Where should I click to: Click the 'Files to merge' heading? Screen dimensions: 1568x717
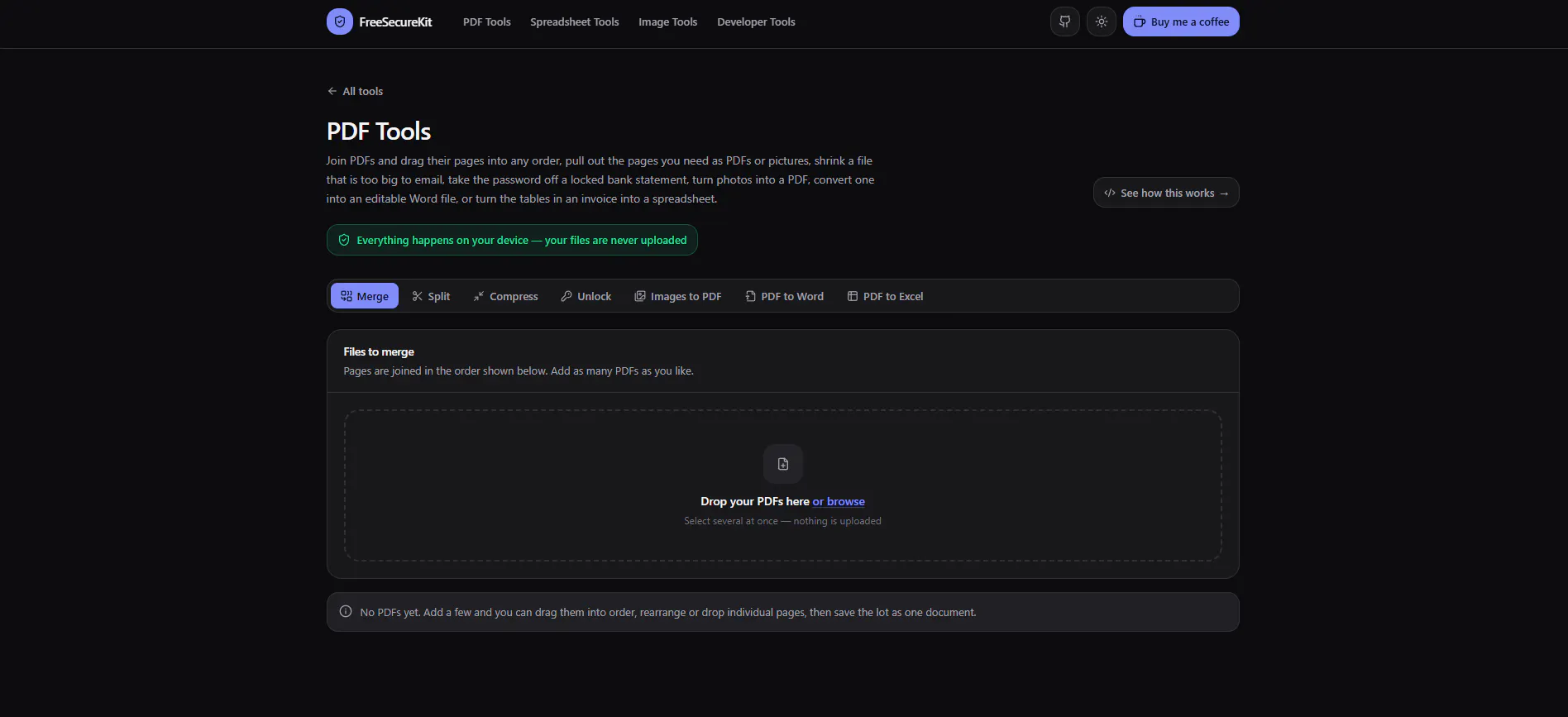[379, 351]
